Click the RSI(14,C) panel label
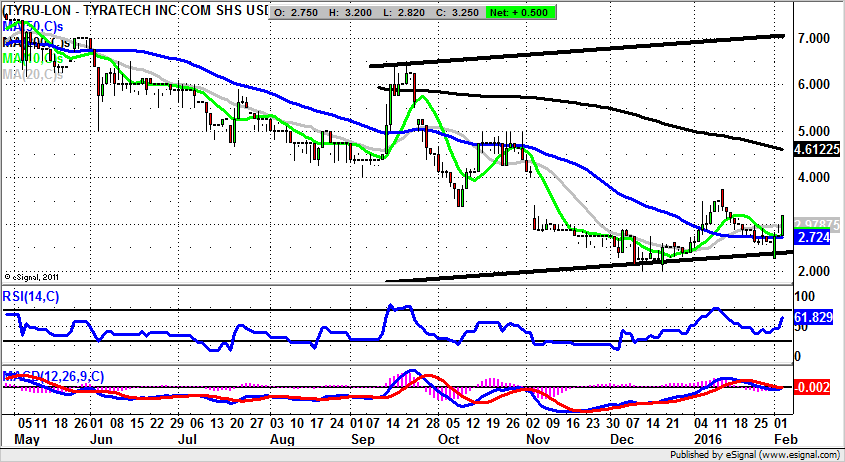The width and height of the screenshot is (845, 462). [x=31, y=295]
